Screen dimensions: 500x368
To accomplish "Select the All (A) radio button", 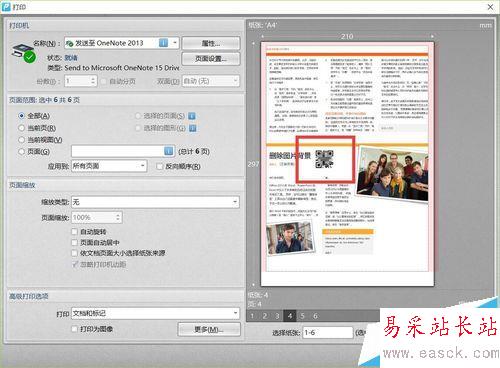I will tap(22, 116).
